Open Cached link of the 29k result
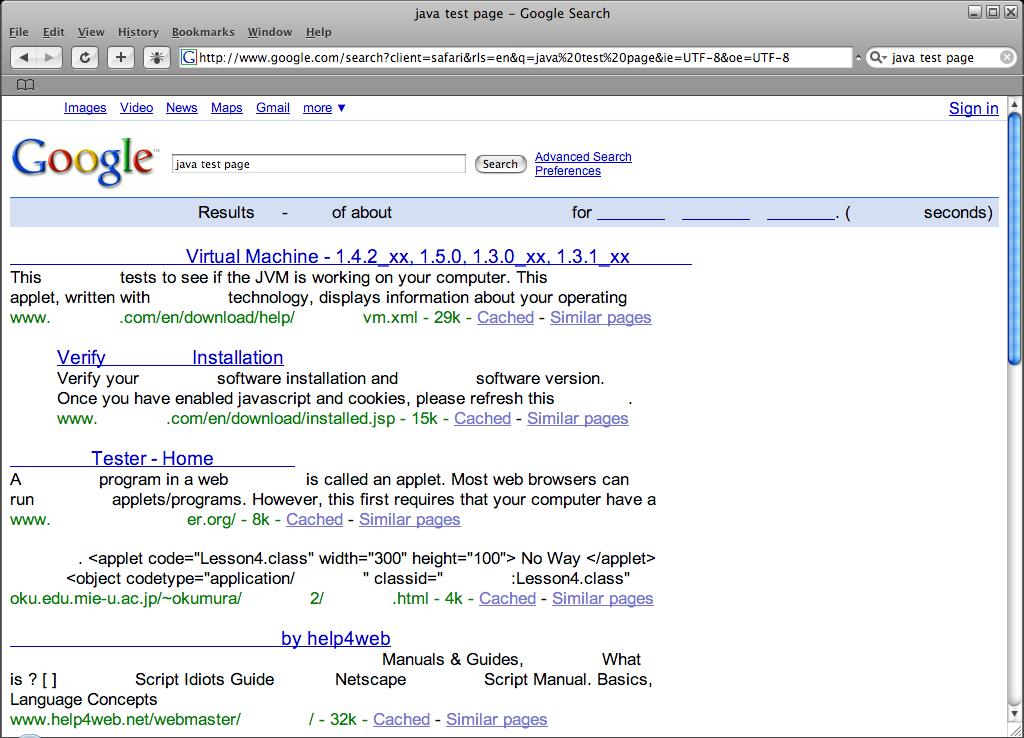The width and height of the screenshot is (1024, 738). 505,317
